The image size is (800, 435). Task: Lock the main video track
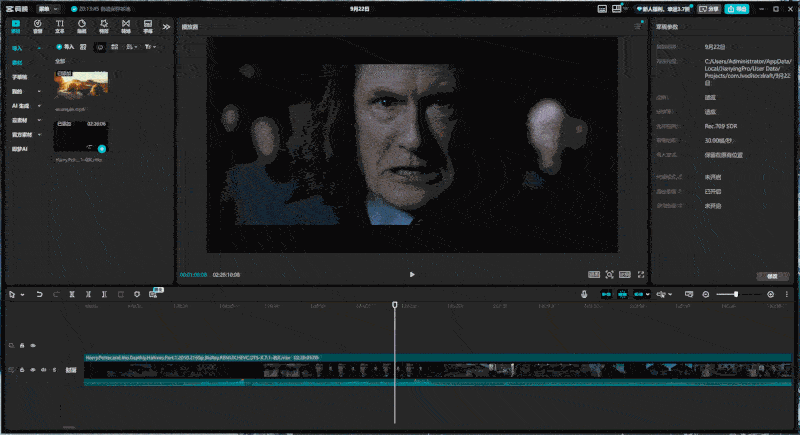pos(22,370)
